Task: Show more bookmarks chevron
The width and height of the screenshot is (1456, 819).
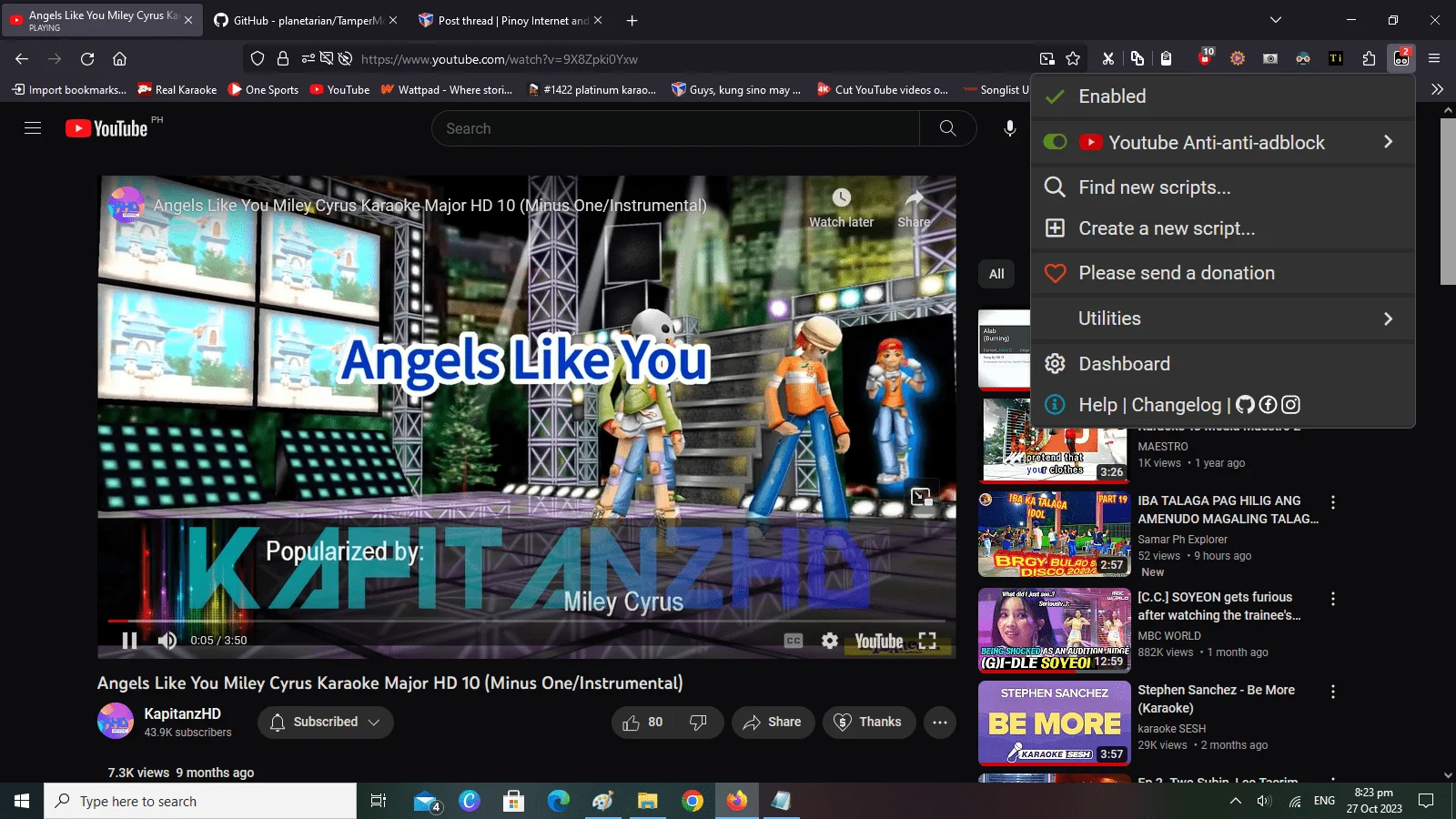Action: pyautogui.click(x=1437, y=89)
